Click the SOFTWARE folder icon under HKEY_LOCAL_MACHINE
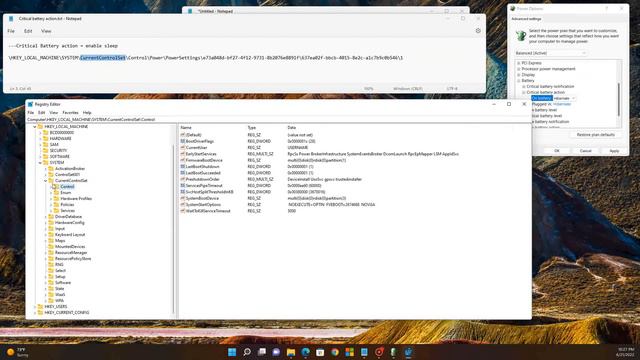The image size is (640, 360). click(45, 156)
